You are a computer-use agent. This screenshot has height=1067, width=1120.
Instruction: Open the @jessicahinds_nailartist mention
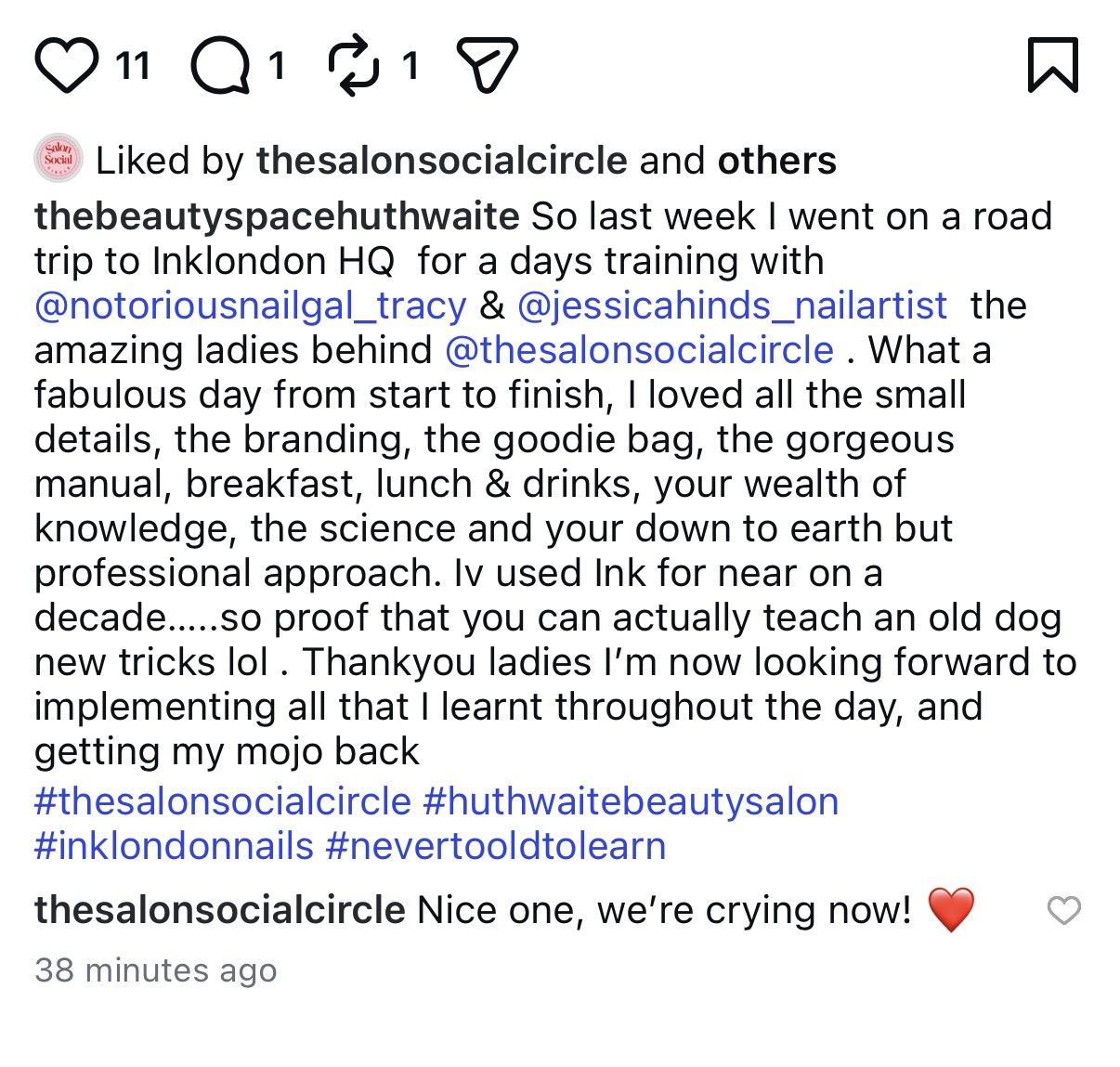pyautogui.click(x=732, y=306)
